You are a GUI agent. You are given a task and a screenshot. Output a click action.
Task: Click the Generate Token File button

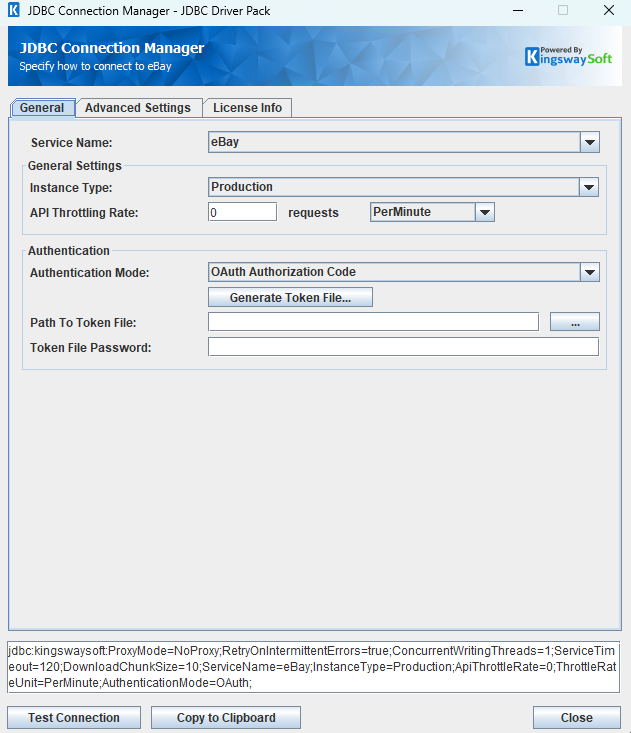pos(290,298)
